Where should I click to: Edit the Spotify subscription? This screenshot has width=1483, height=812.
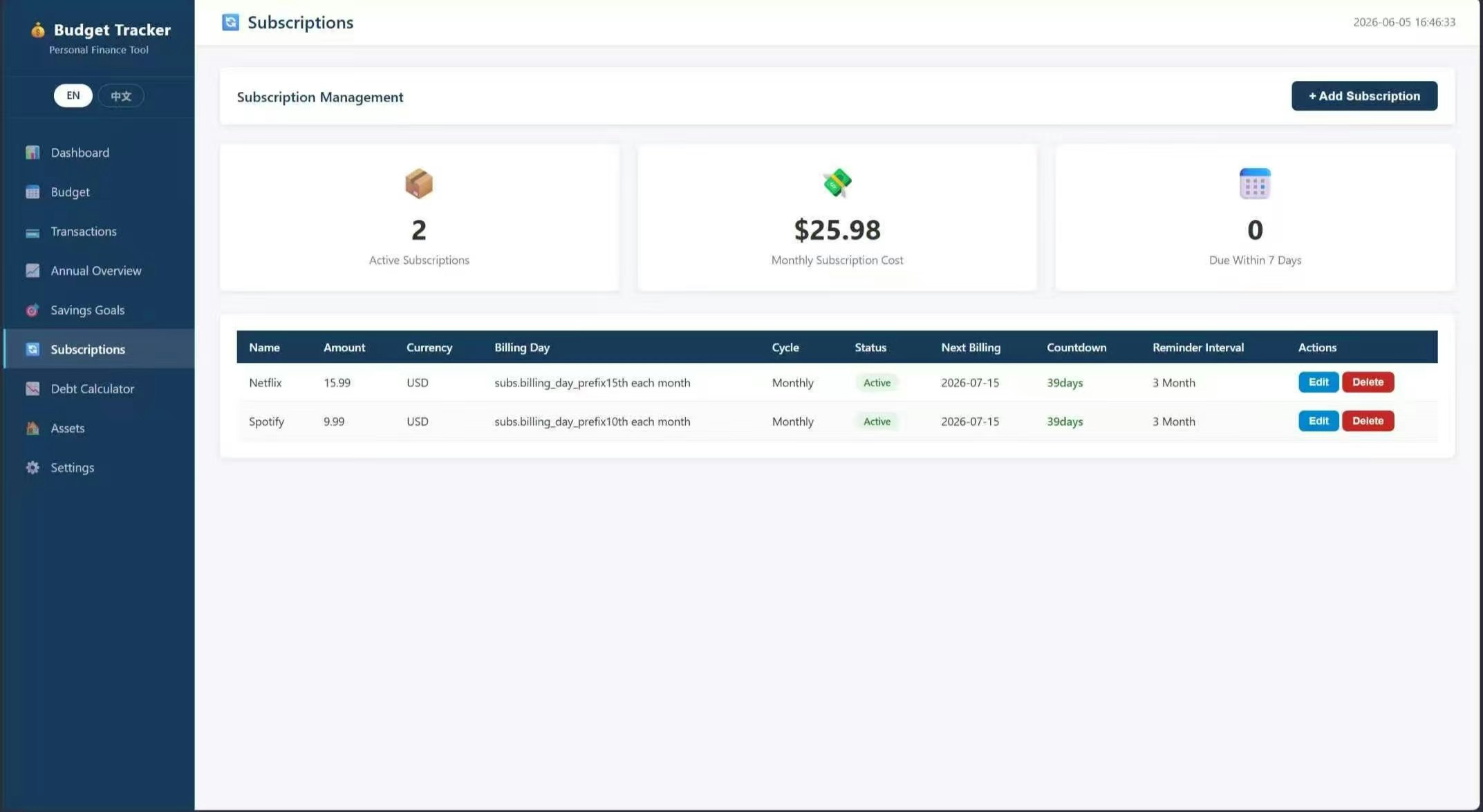[1318, 421]
